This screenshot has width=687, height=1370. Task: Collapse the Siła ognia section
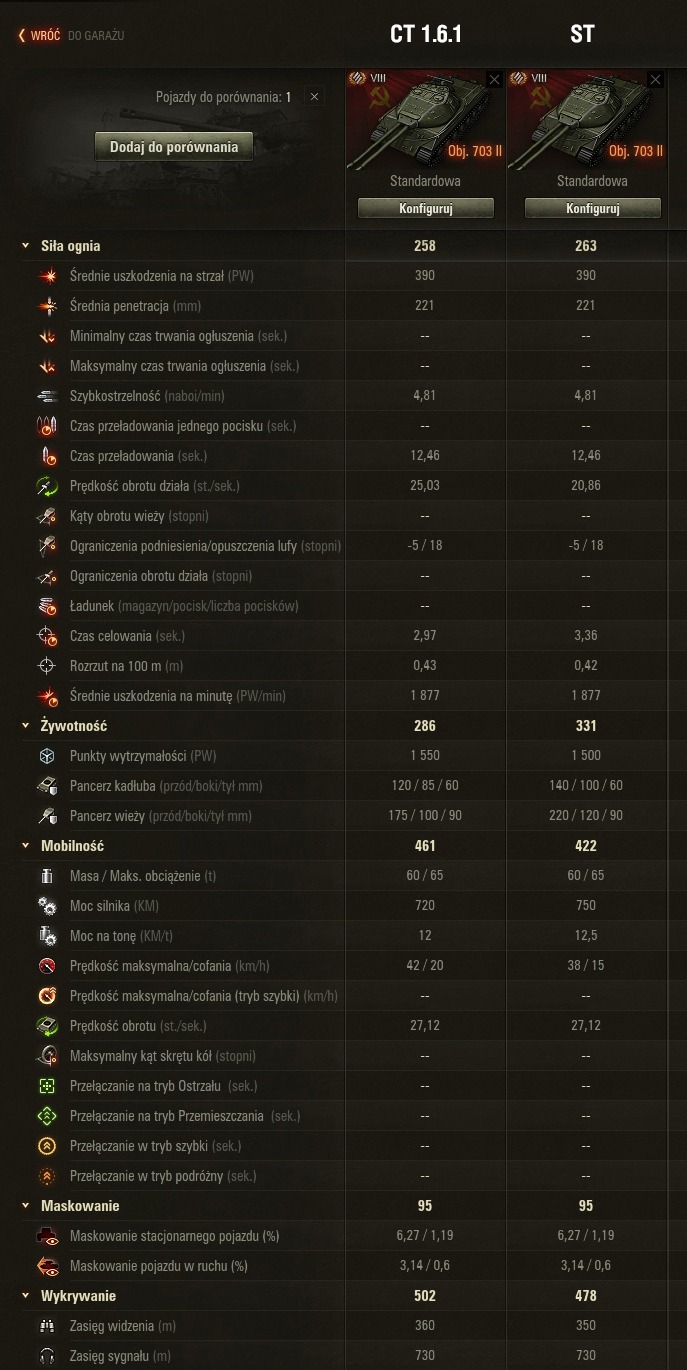click(26, 246)
